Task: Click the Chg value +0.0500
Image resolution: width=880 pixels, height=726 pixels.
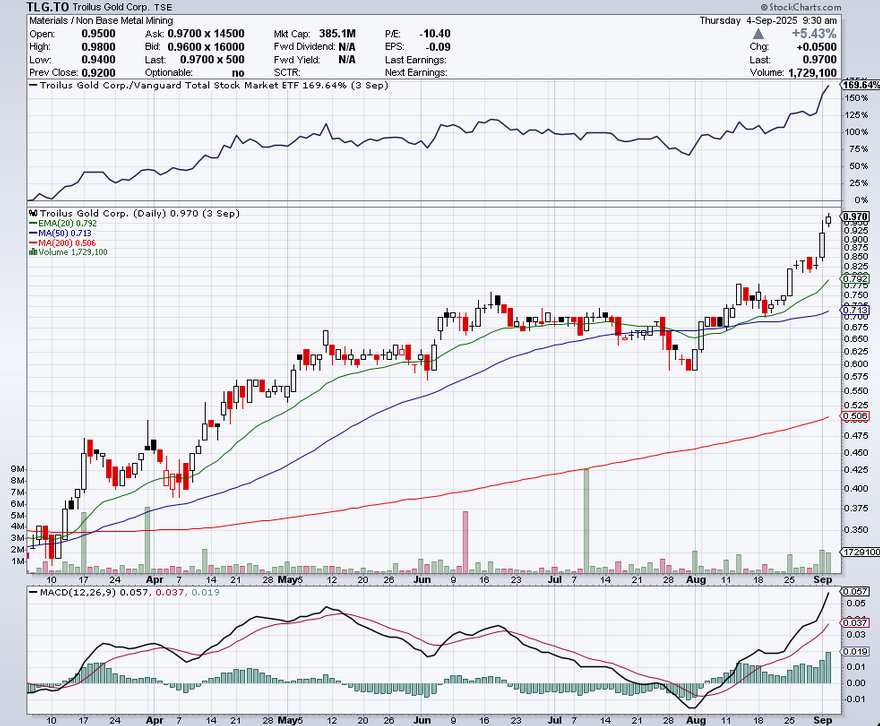Action: tap(816, 47)
